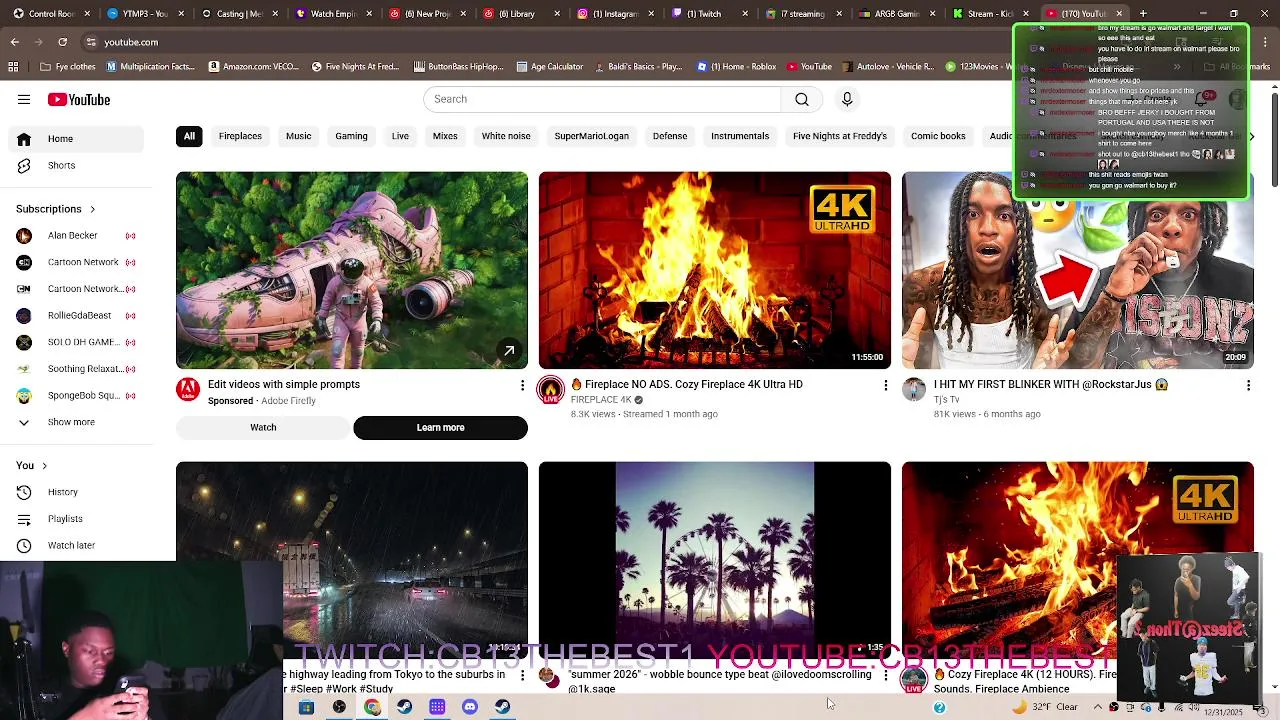1280x720 pixels.
Task: Open History in the sidebar
Action: coord(76,492)
